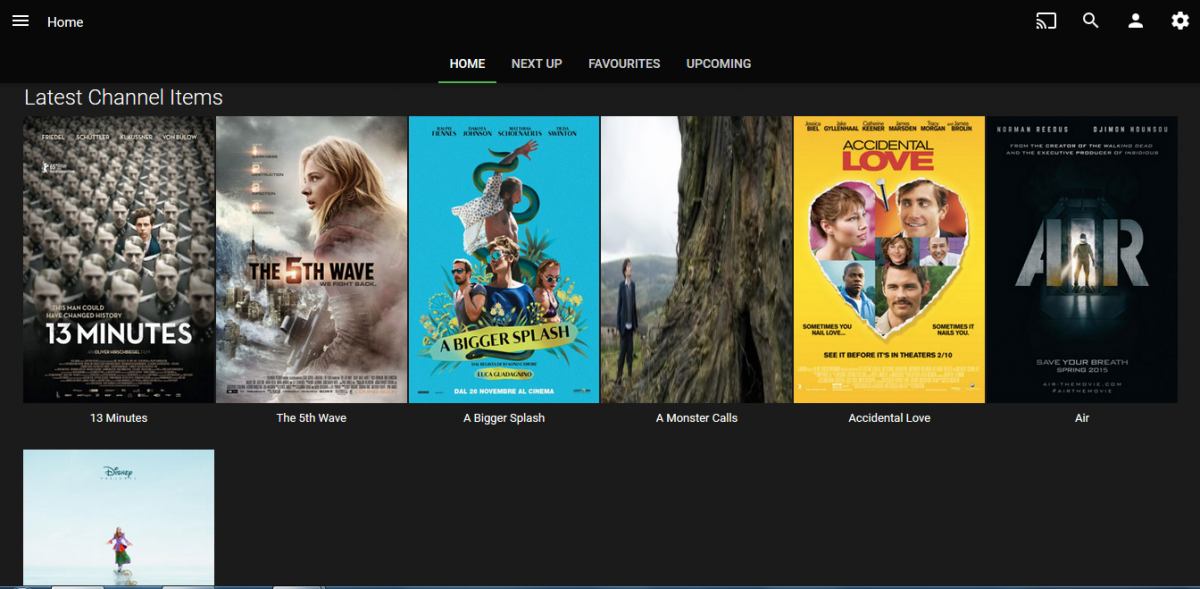Viewport: 1200px width, 589px height.
Task: Click the 'A Bigger Splash' title text
Action: [504, 418]
